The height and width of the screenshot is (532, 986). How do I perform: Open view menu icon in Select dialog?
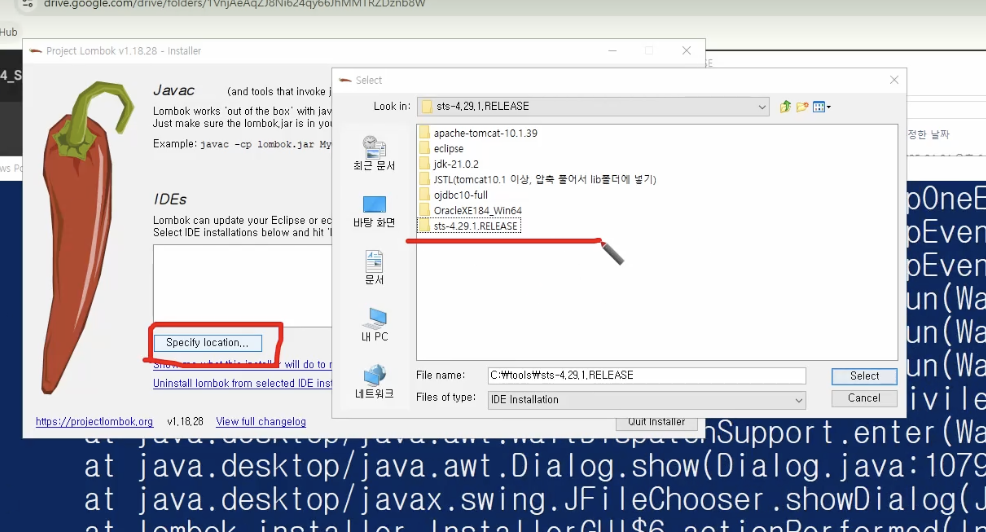point(821,107)
